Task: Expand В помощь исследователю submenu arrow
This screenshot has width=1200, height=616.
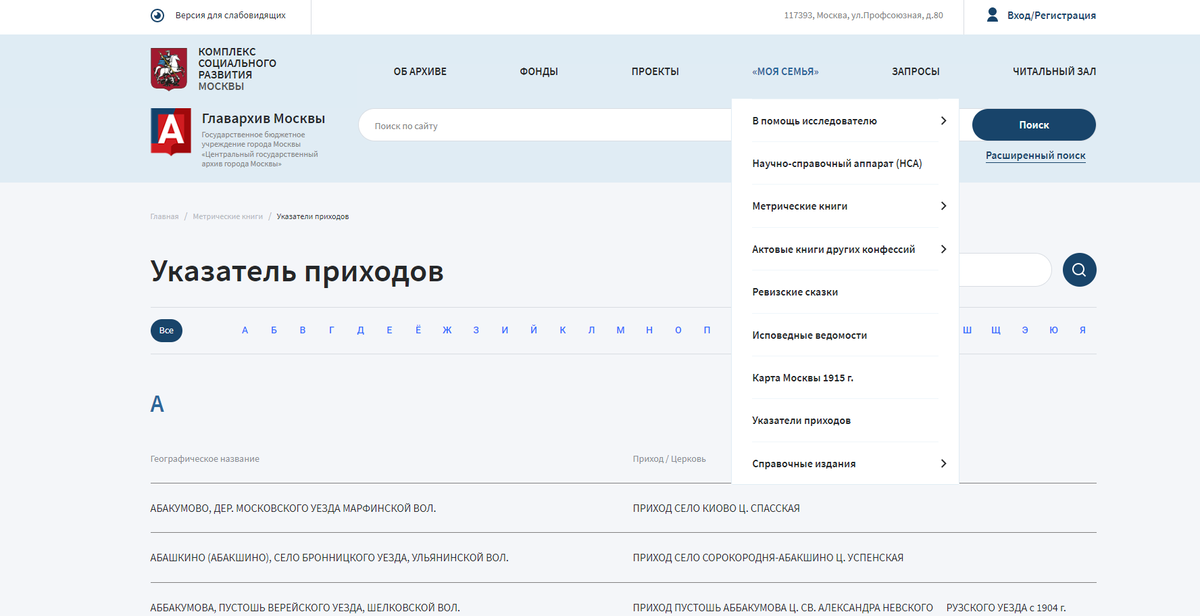Action: 943,121
